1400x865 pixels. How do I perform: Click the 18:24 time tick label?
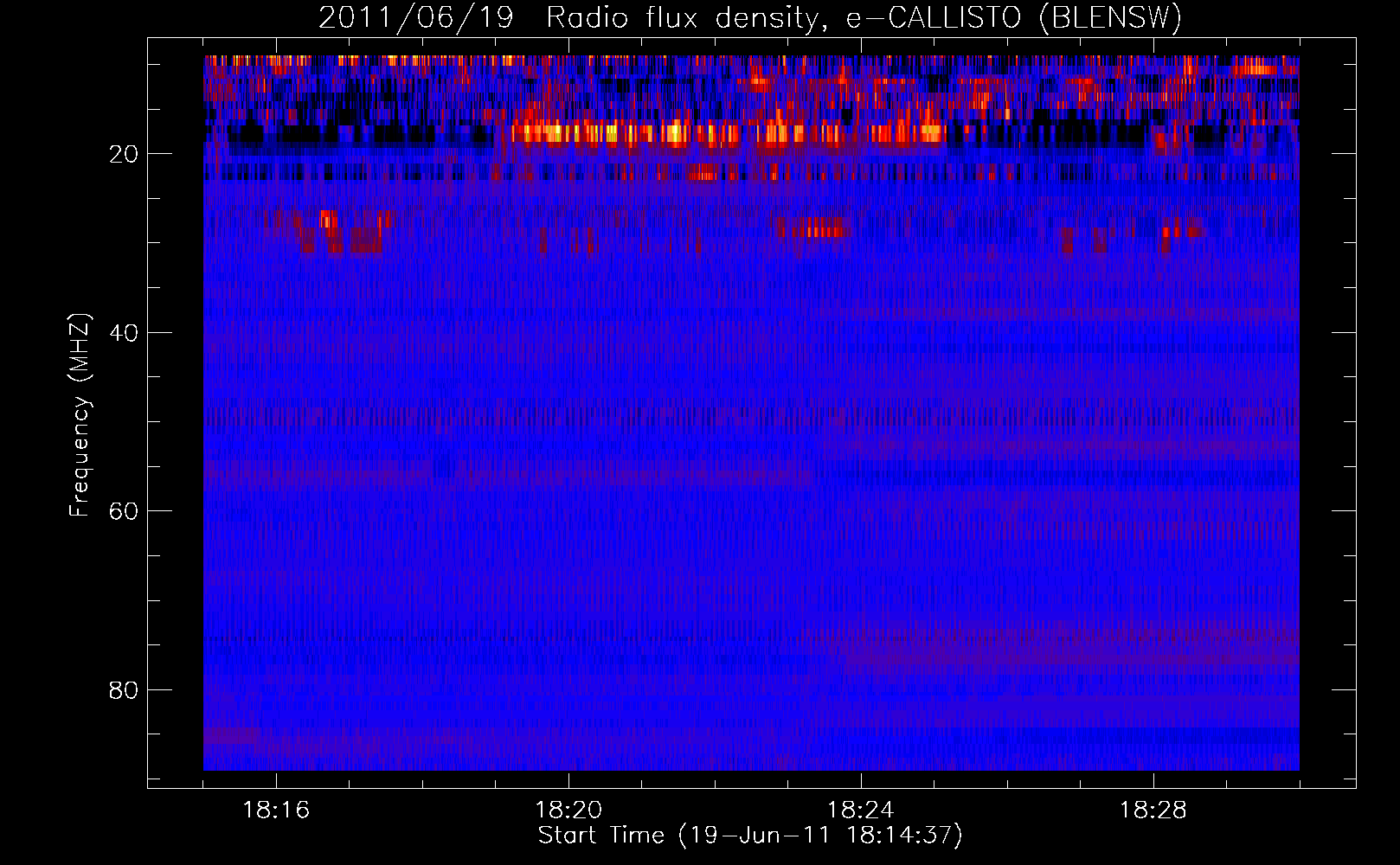(x=861, y=811)
